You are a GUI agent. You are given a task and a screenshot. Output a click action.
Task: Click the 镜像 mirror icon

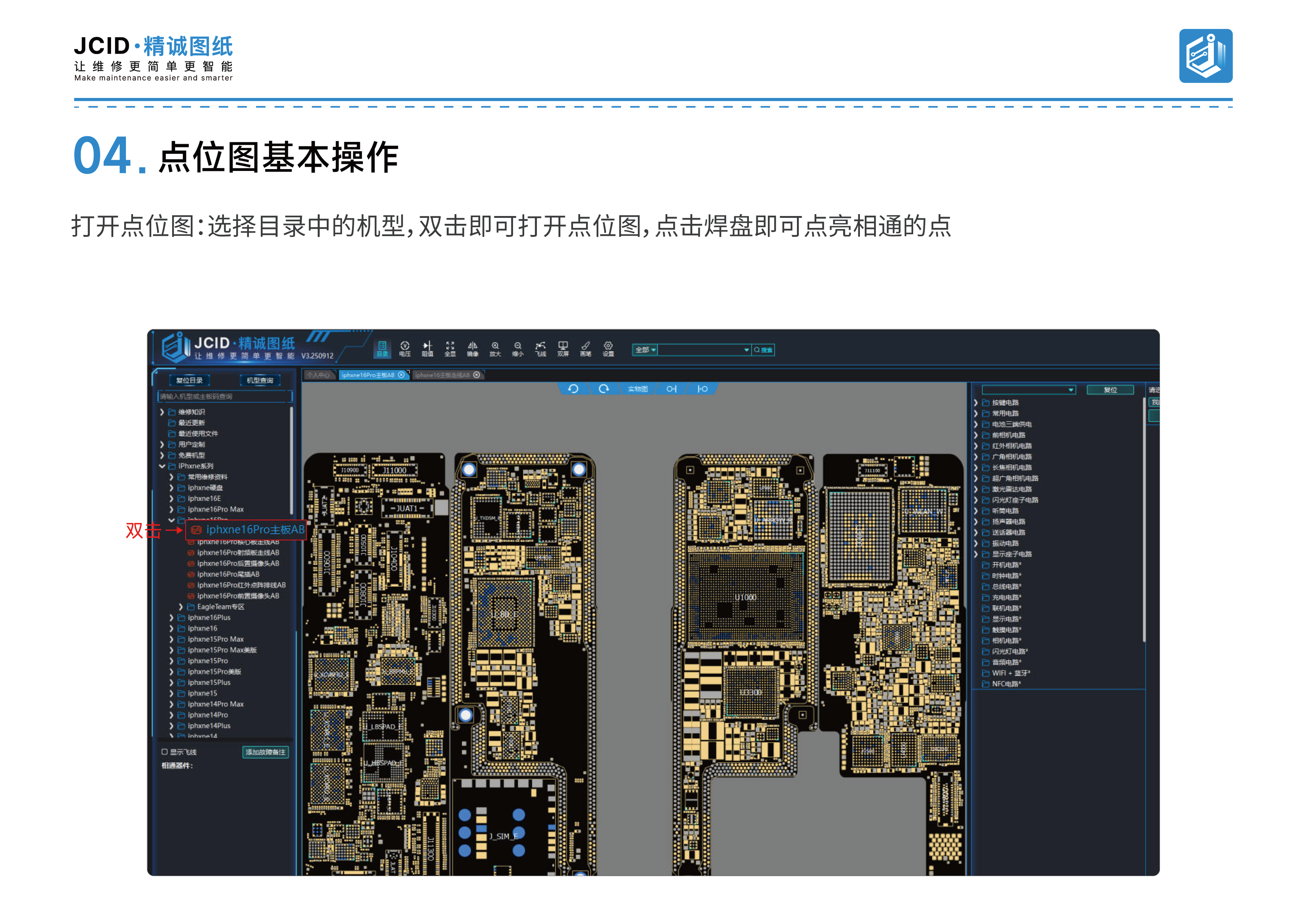pyautogui.click(x=472, y=349)
